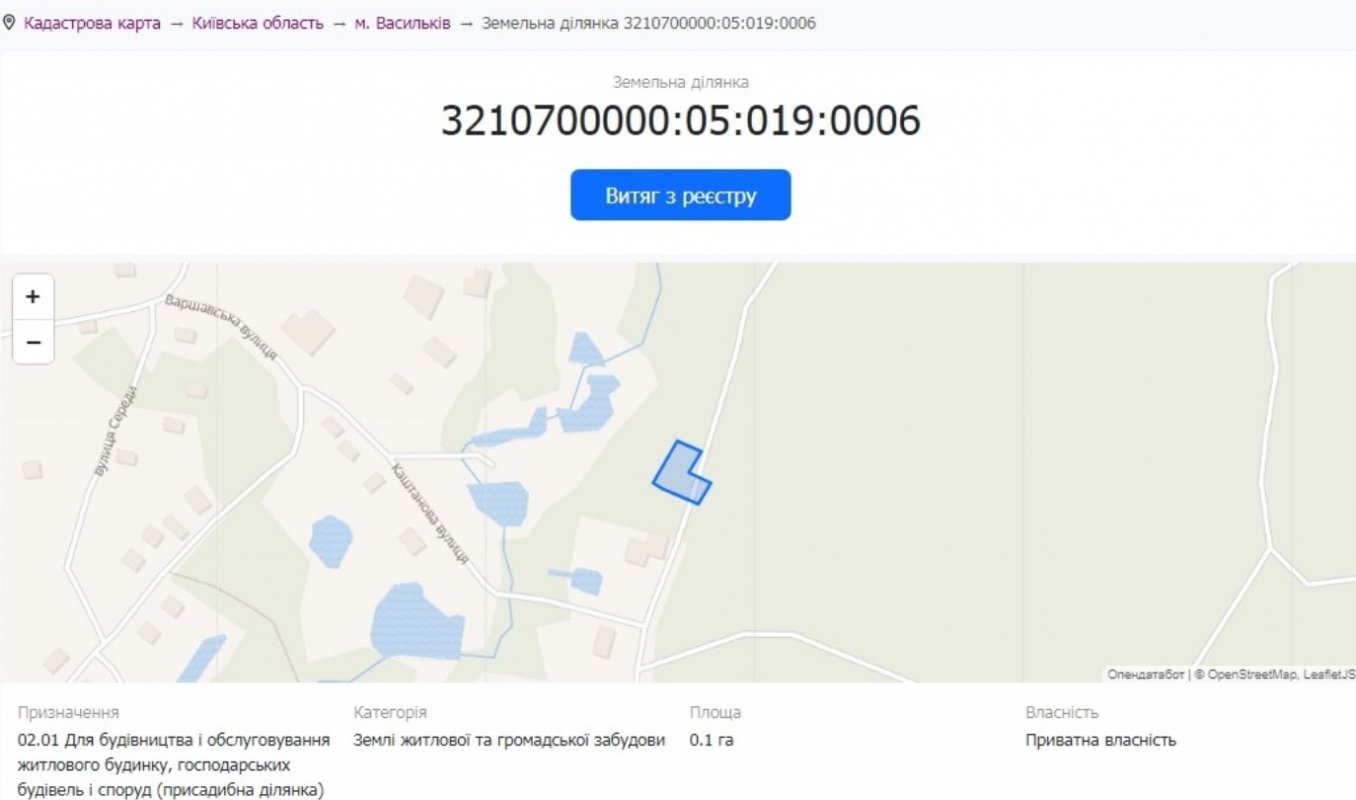Click the Приватна власність ownership text
The height and width of the screenshot is (800, 1356).
(x=1100, y=741)
